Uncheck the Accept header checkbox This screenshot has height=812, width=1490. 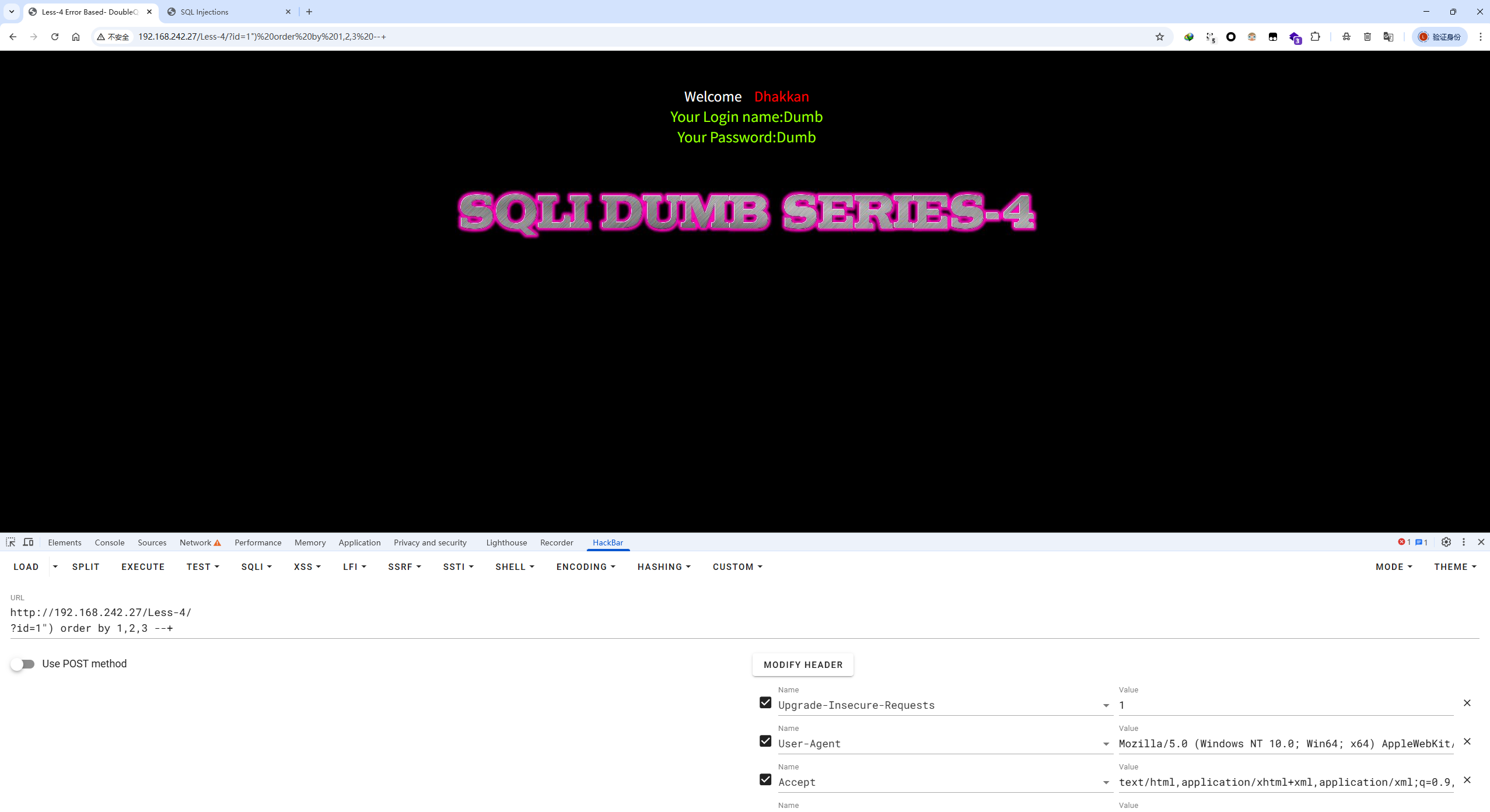coord(765,779)
